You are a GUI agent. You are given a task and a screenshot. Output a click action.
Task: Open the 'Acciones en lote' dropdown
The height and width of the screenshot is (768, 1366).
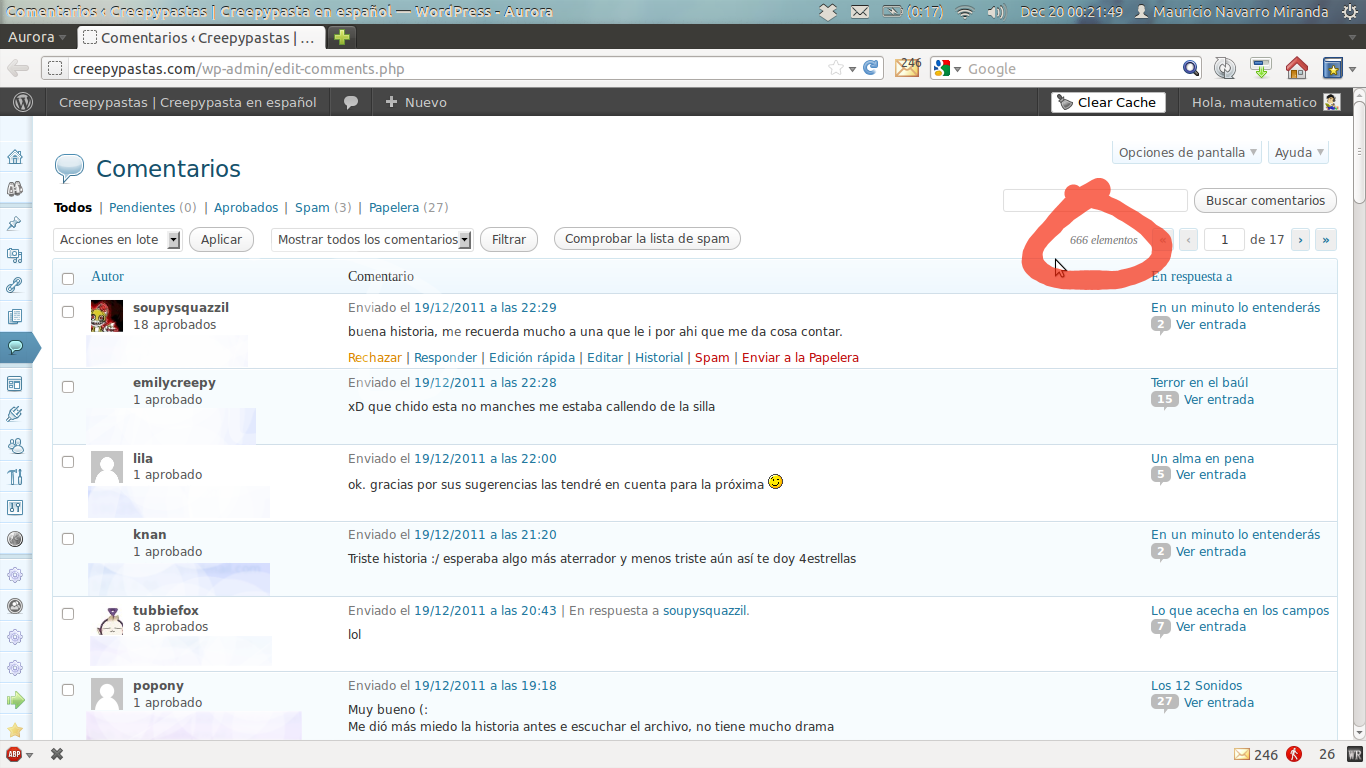tap(118, 240)
